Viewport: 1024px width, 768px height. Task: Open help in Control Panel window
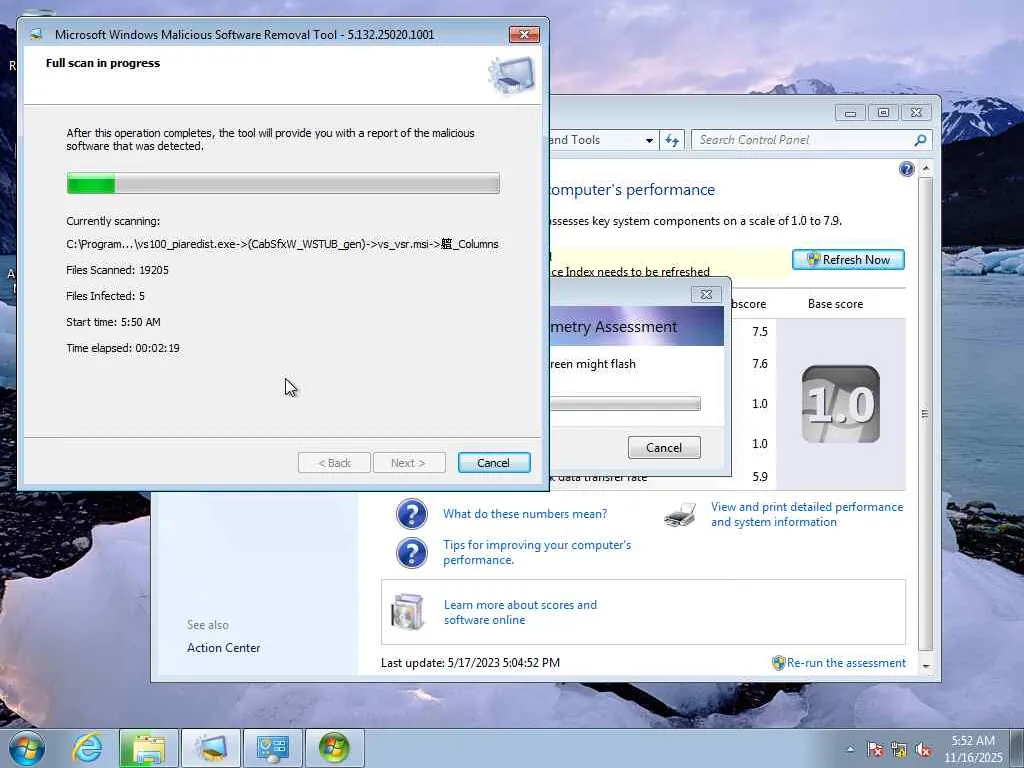906,169
